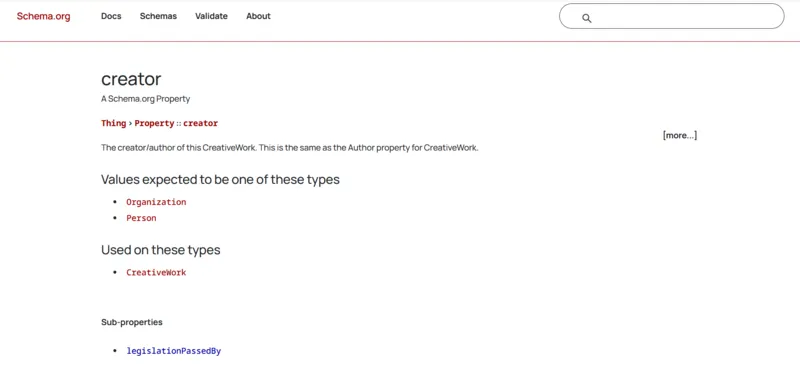Click the Sub-properties label
Viewport: 800px width, 366px height.
tap(132, 323)
